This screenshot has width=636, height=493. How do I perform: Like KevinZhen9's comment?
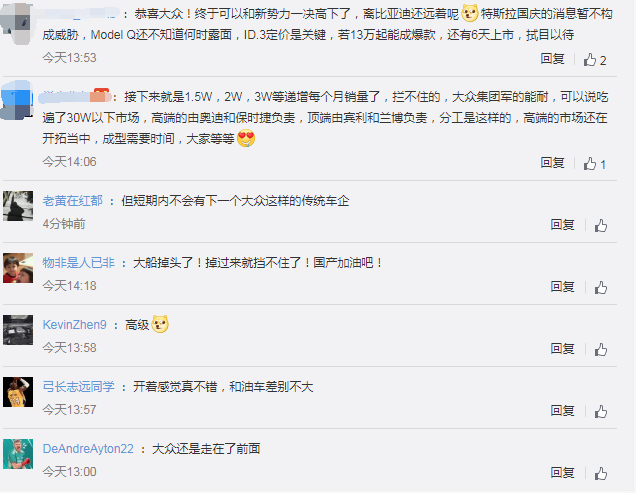pos(601,349)
